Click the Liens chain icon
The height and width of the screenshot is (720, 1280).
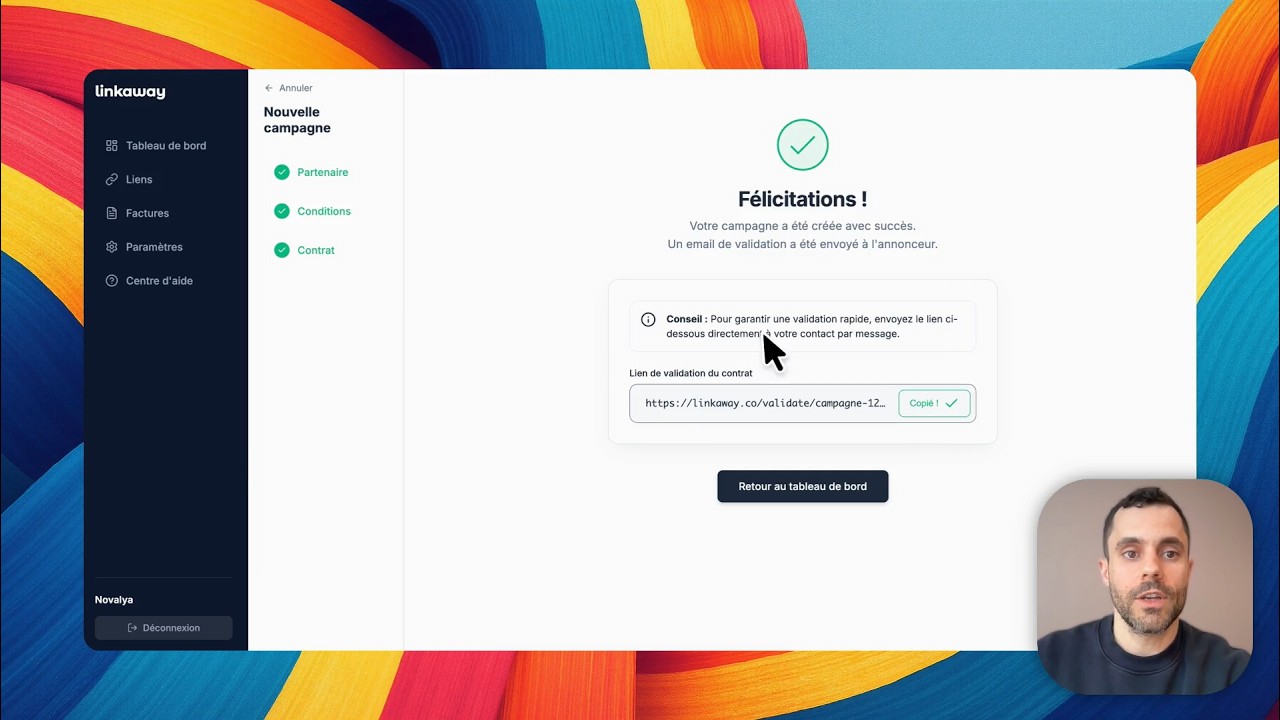(x=112, y=180)
